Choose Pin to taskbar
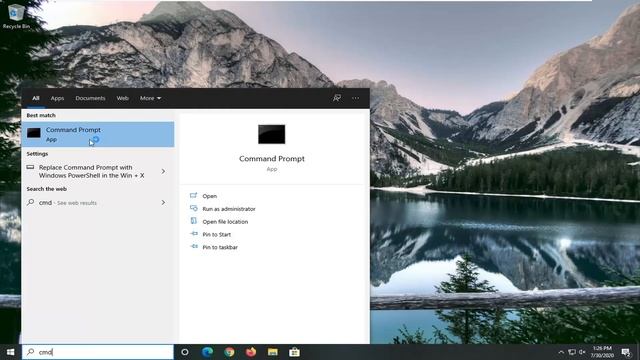 click(220, 247)
